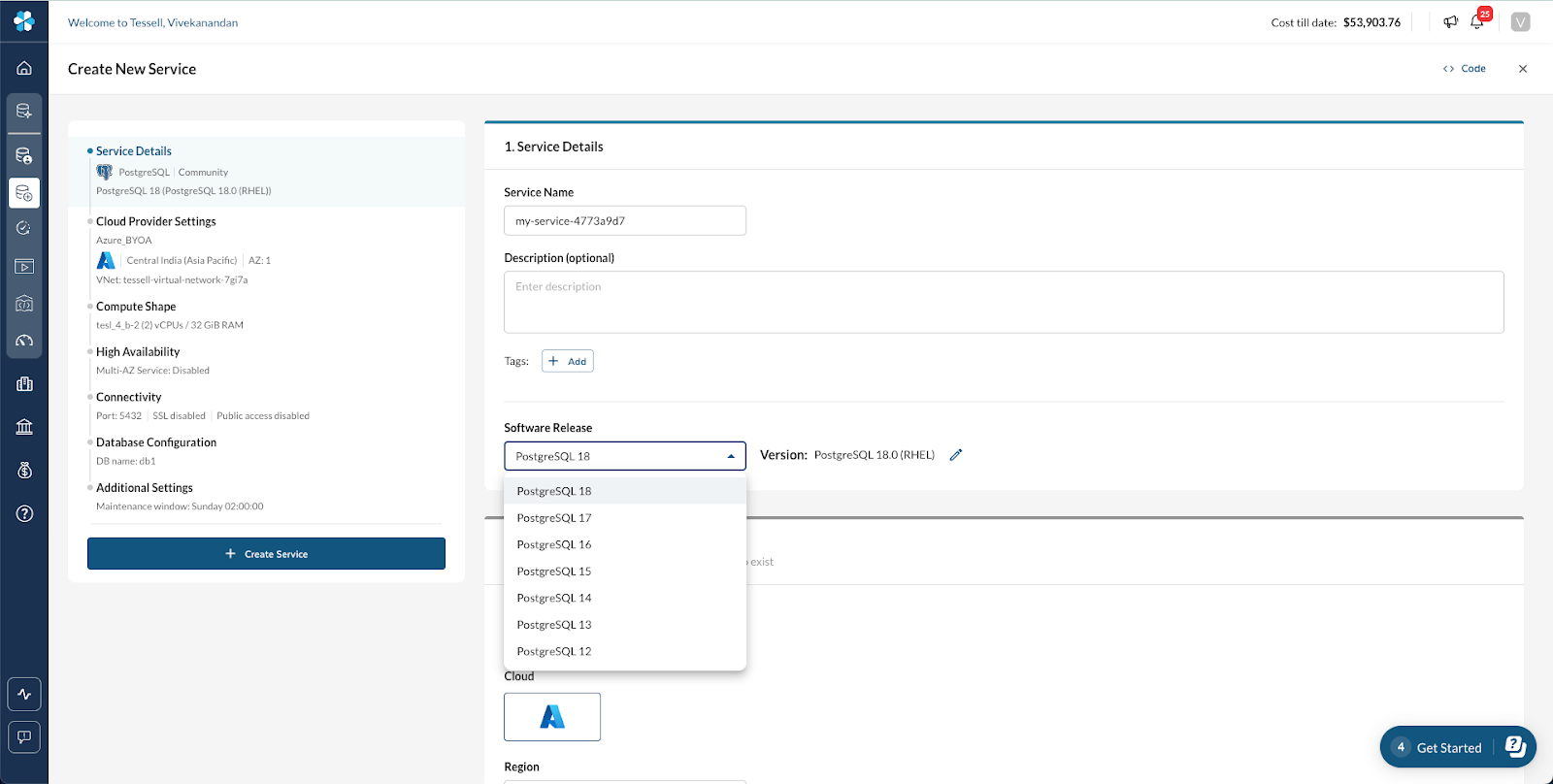Open the clock checkmark sidebar icon
1553x784 pixels.
coord(24,228)
